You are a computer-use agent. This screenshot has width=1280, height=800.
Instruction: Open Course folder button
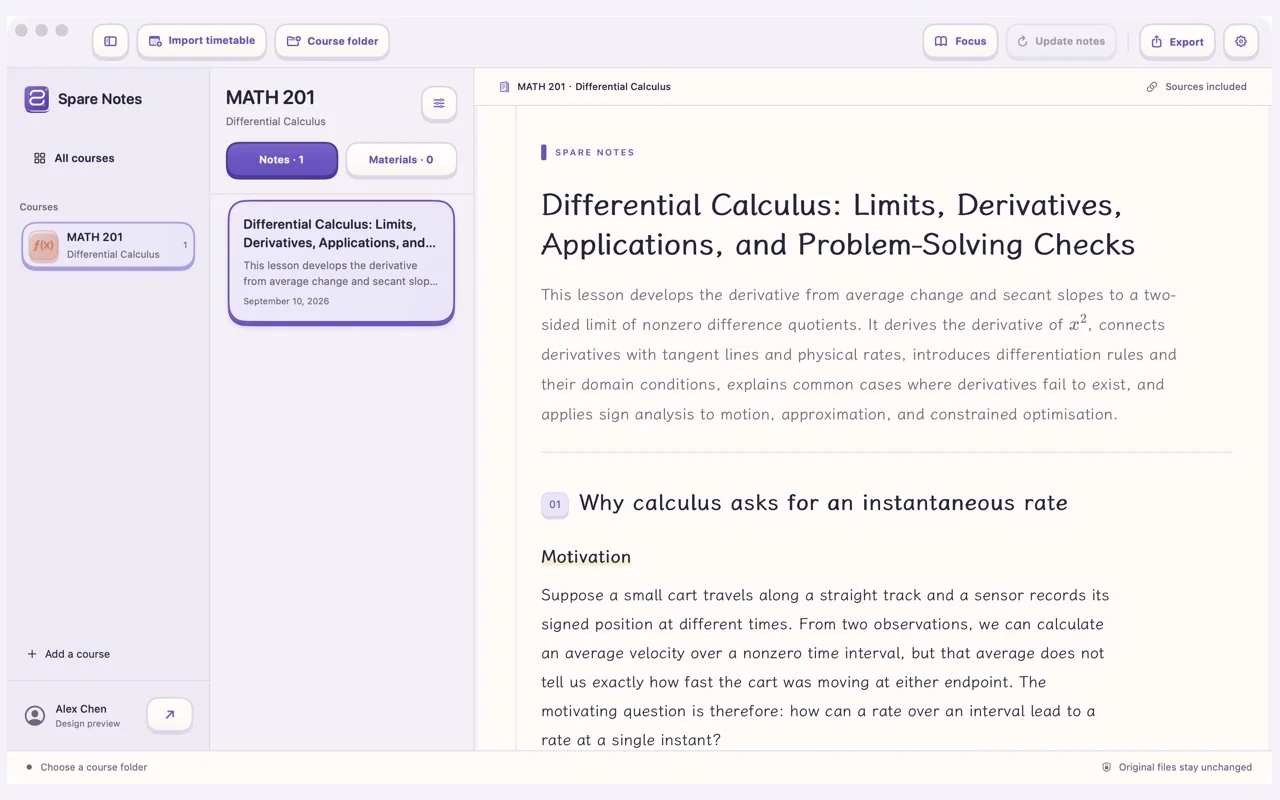(332, 41)
